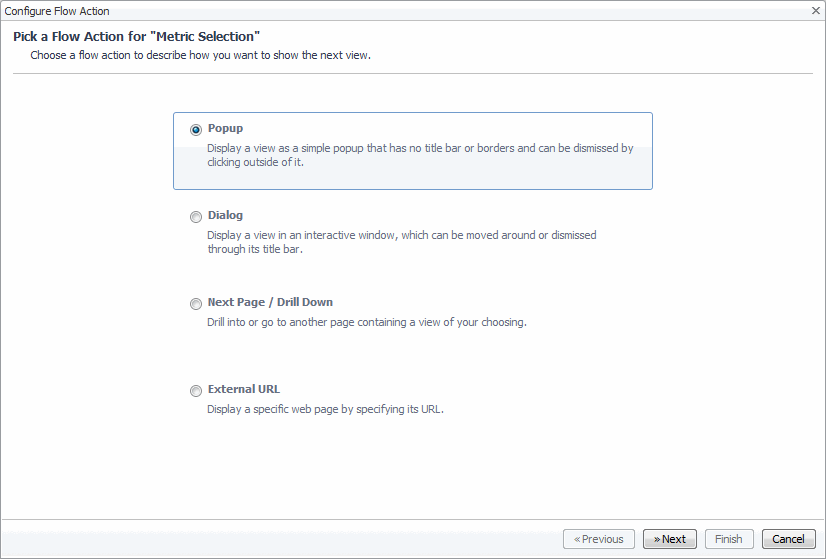Select the Popup radio button
Viewport: 826px width, 559px height.
coord(196,129)
